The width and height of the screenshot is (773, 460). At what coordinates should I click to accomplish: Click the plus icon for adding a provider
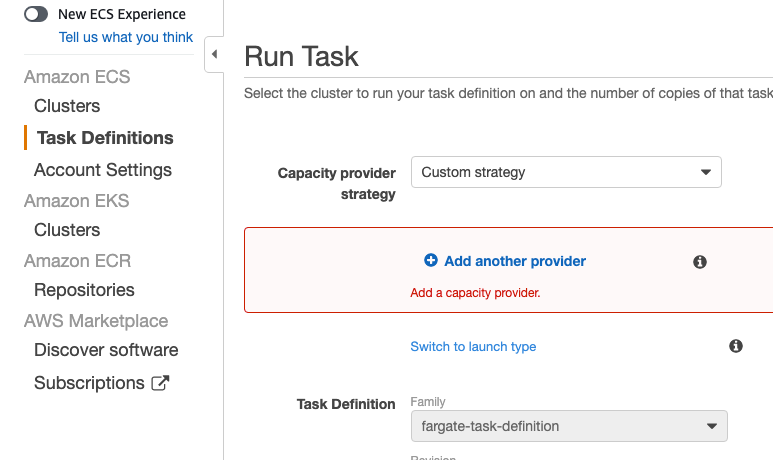pos(431,260)
